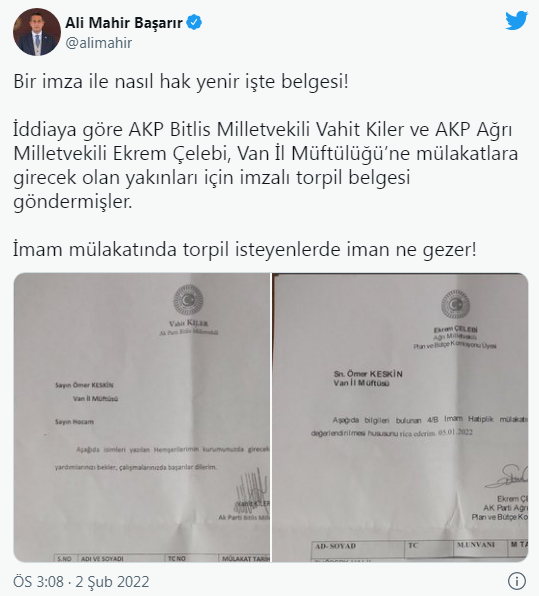Click the @alimahir handle
539x596 pixels.
click(x=99, y=43)
